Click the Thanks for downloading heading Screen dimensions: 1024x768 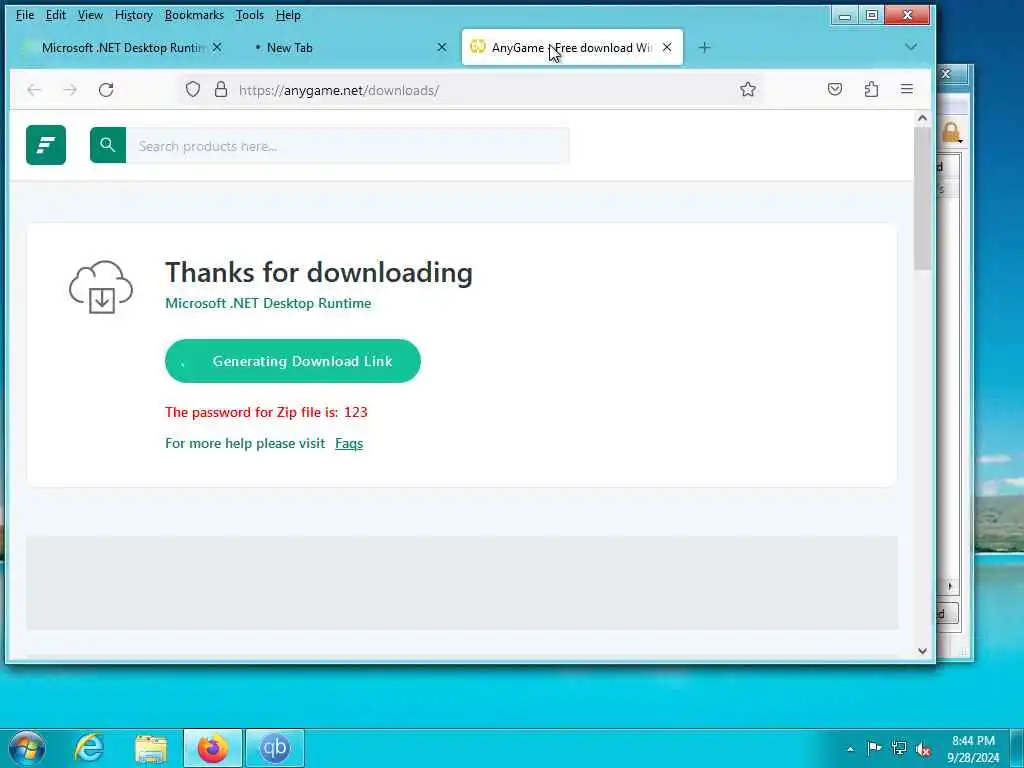[319, 272]
